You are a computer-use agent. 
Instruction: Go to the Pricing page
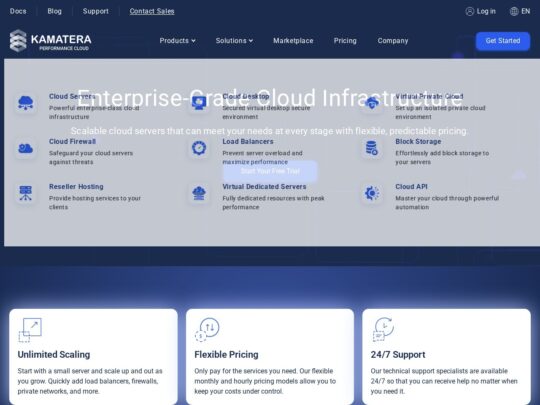click(x=345, y=41)
